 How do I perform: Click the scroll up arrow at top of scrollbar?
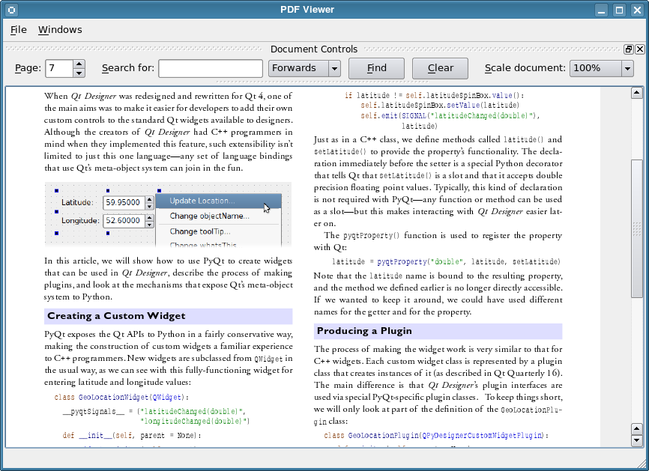[637, 93]
